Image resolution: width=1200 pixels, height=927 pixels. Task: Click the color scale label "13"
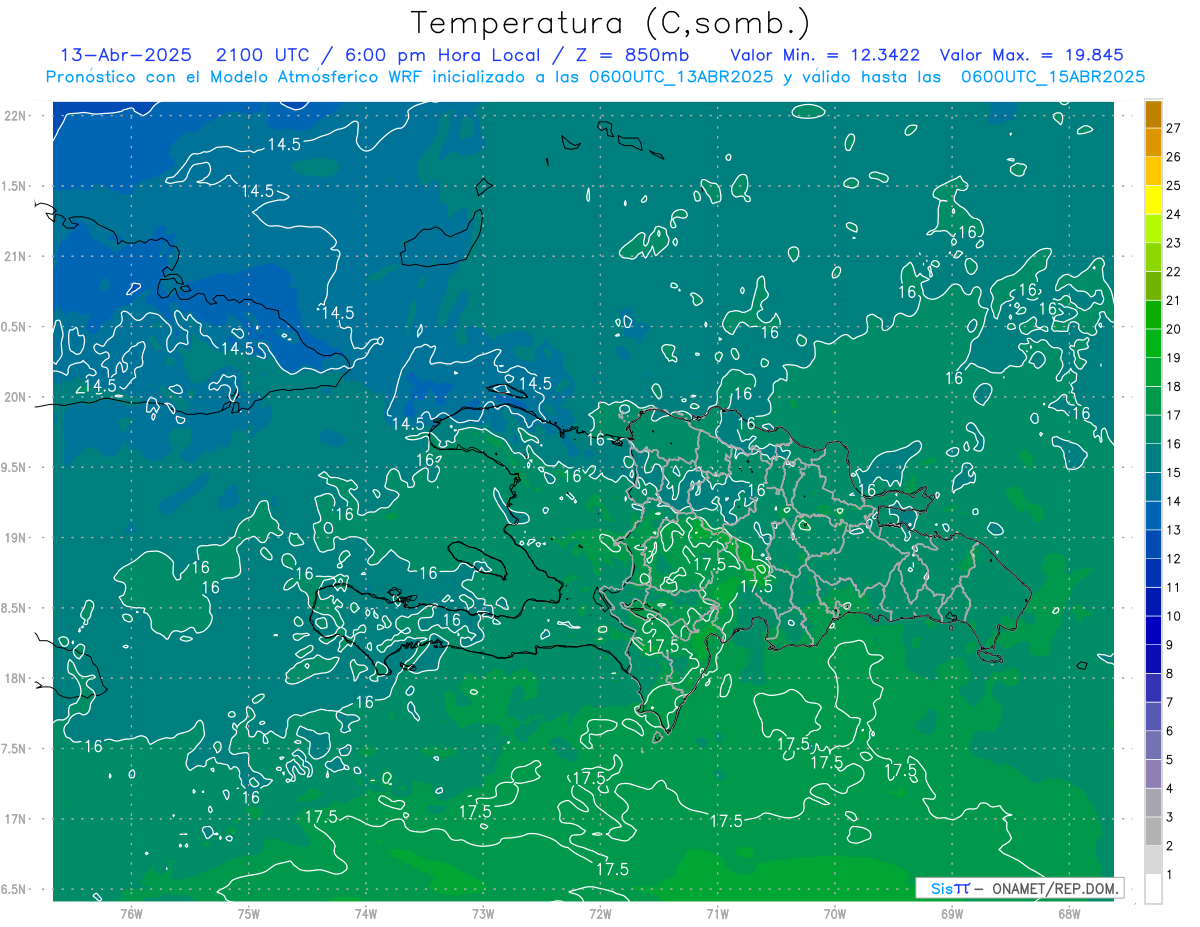click(1174, 530)
